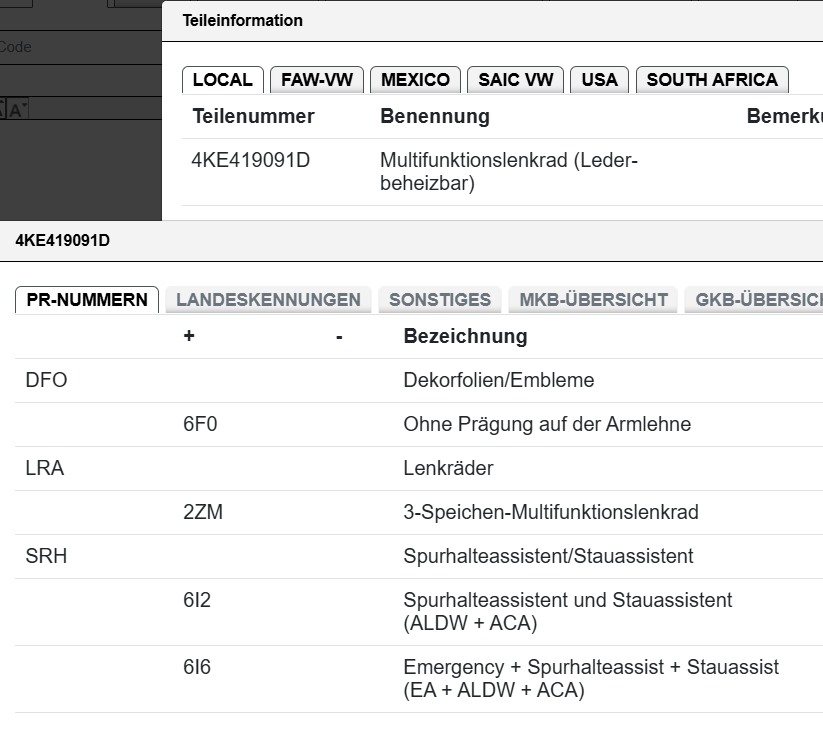Select the 2ZM 3-Speichen-Multifunktionslenkrad row

coord(419,513)
